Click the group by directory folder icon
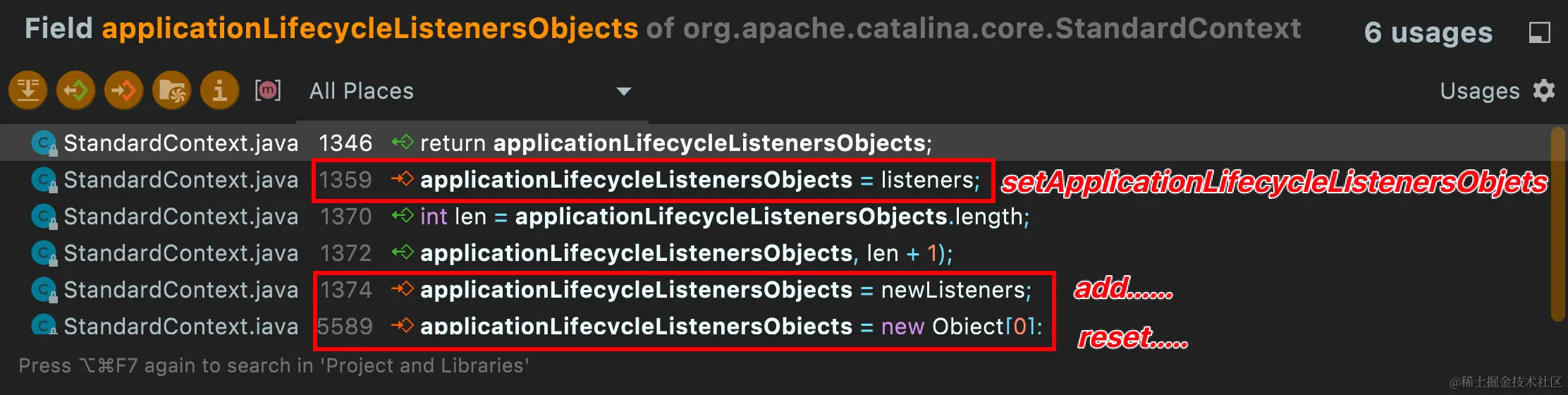This screenshot has height=395, width=1568. (172, 90)
